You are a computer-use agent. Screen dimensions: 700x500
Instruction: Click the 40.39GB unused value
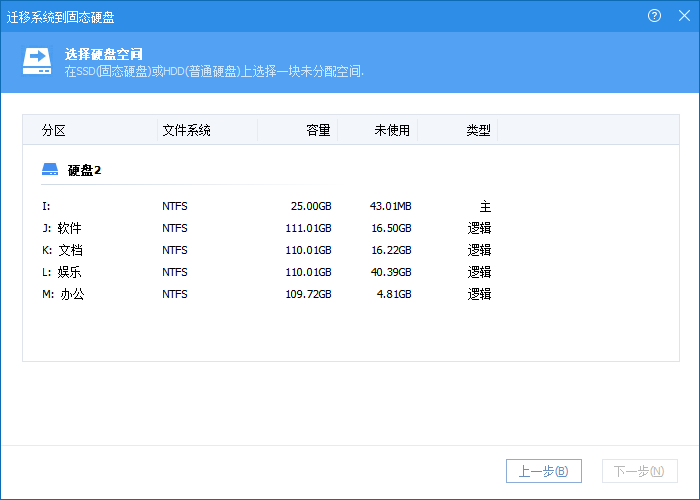(391, 272)
